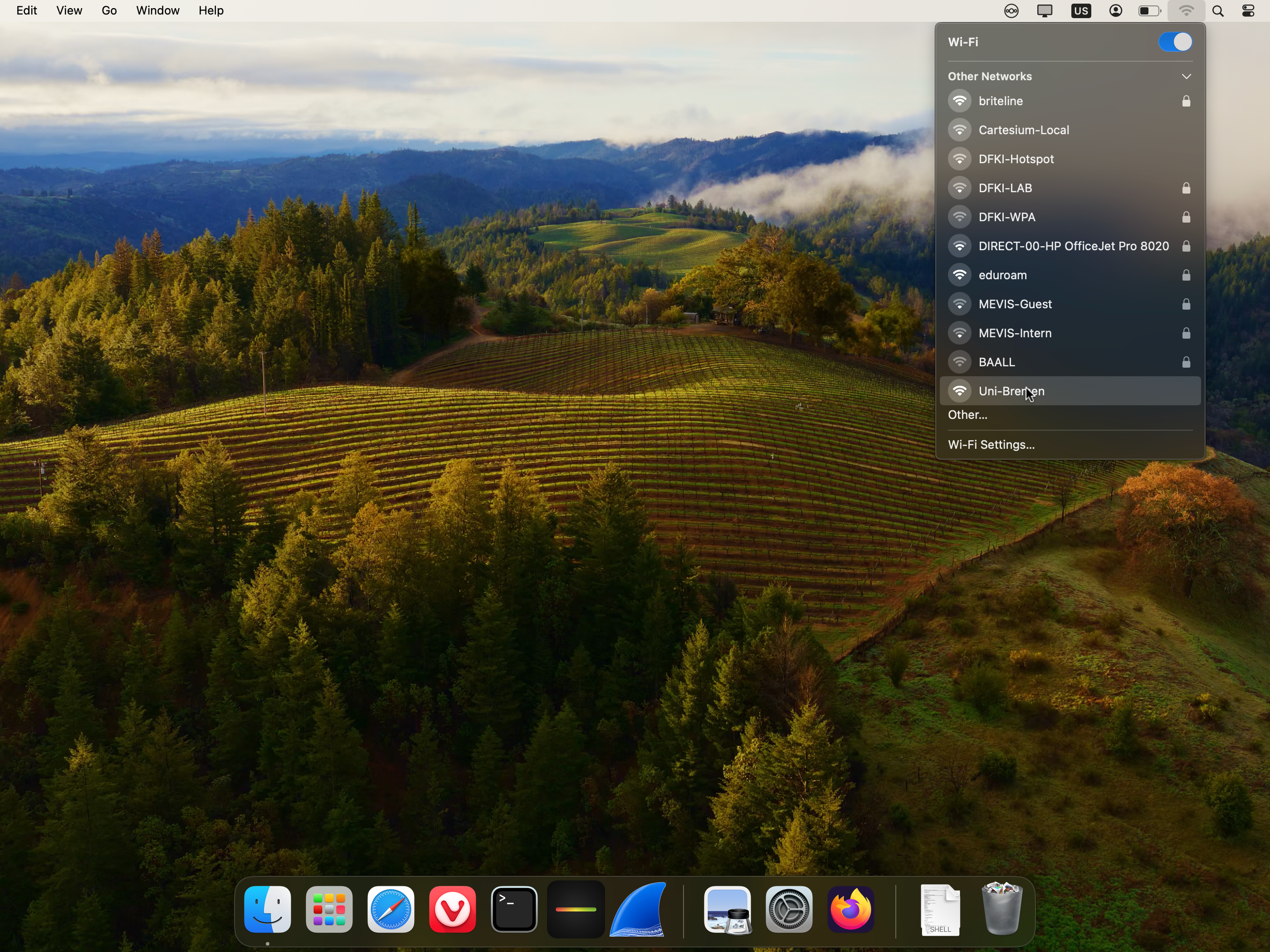
Task: Launch Terminal from the Dock
Action: click(514, 909)
